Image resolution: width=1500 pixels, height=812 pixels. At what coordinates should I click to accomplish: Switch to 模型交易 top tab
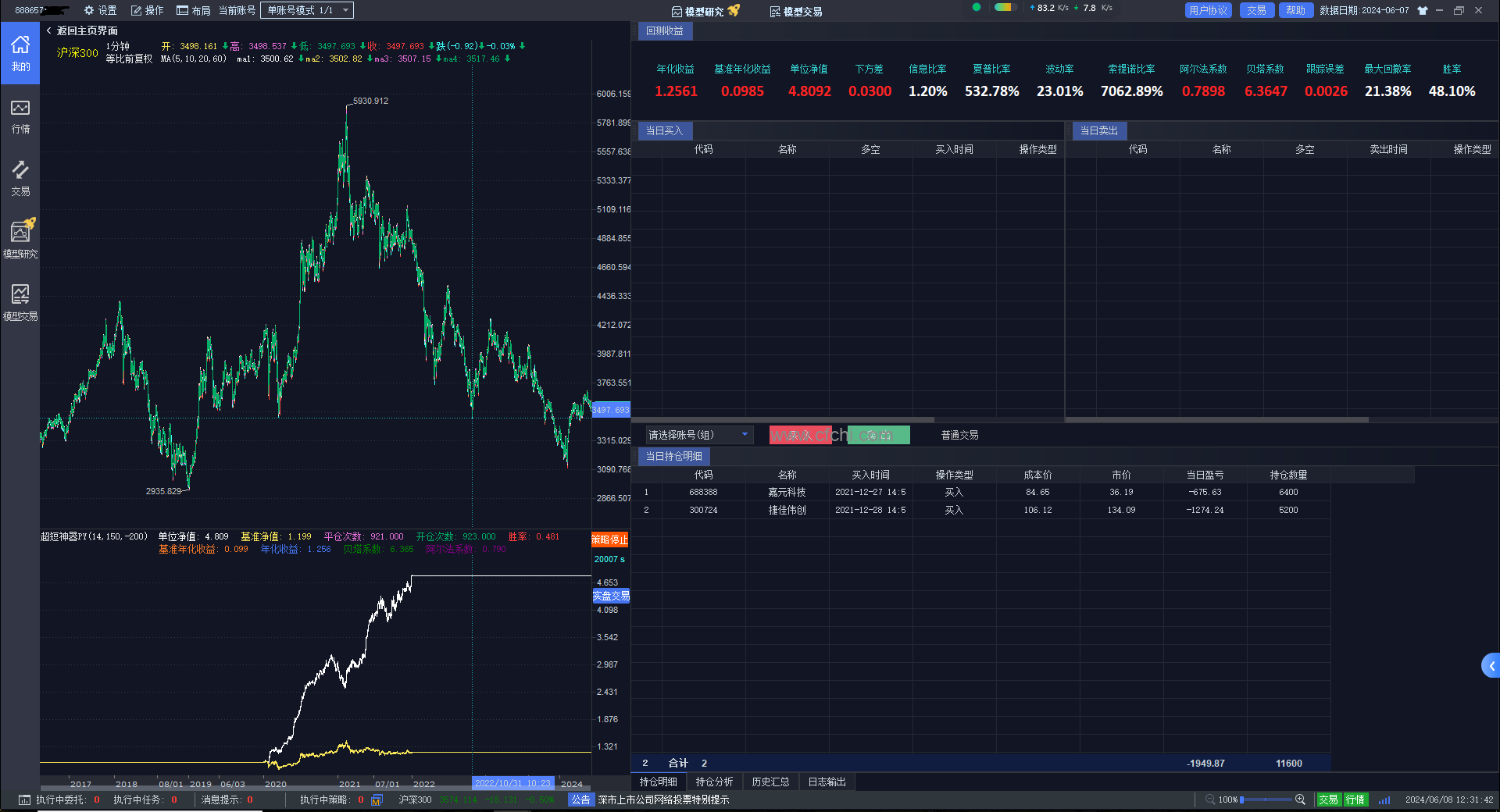coord(796,11)
